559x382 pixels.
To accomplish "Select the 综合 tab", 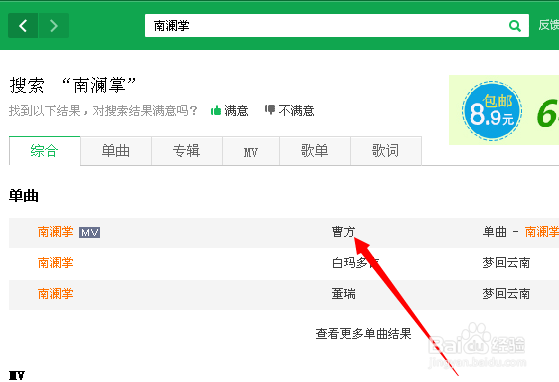I will coord(45,151).
